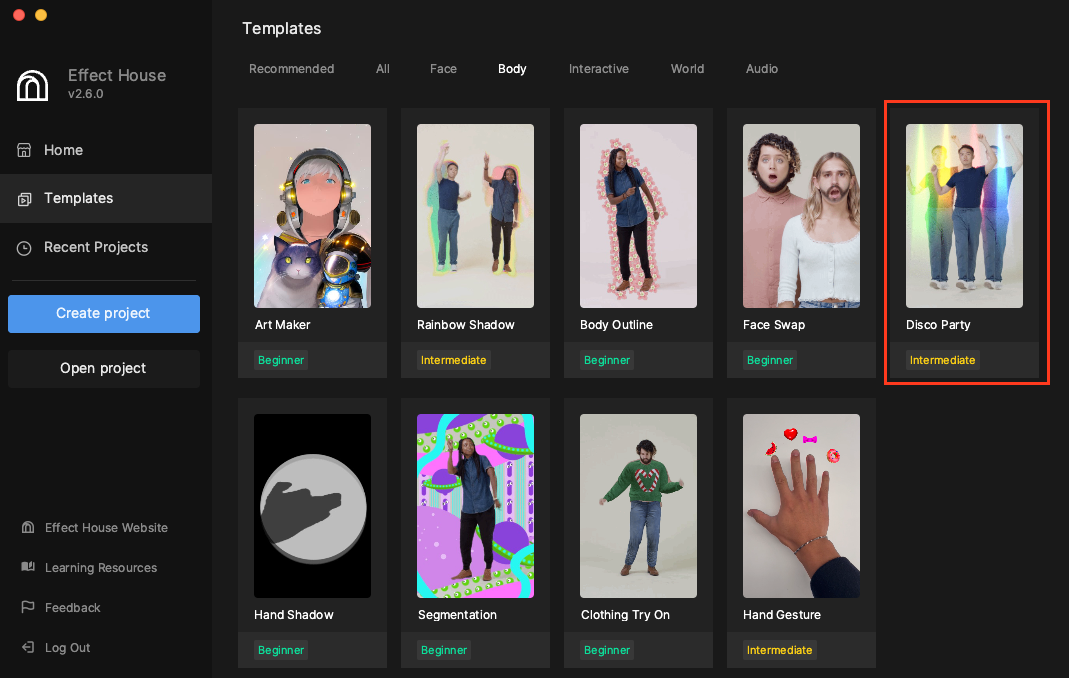Open the Face templates tab

(443, 69)
